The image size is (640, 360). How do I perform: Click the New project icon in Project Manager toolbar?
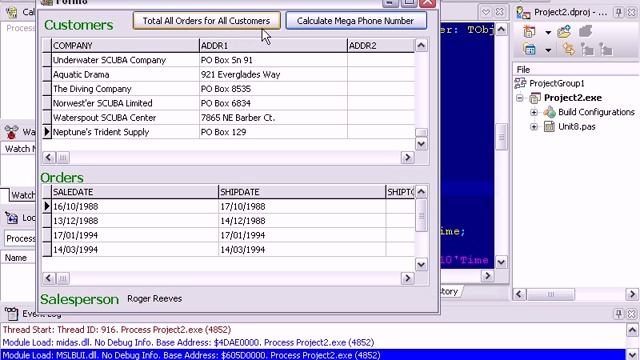[x=529, y=31]
